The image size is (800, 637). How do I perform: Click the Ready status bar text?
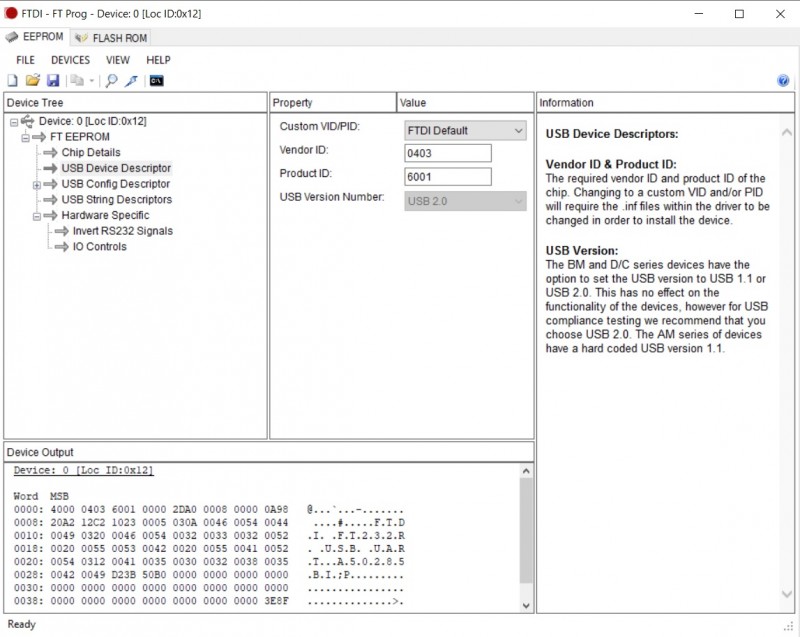[x=21, y=625]
